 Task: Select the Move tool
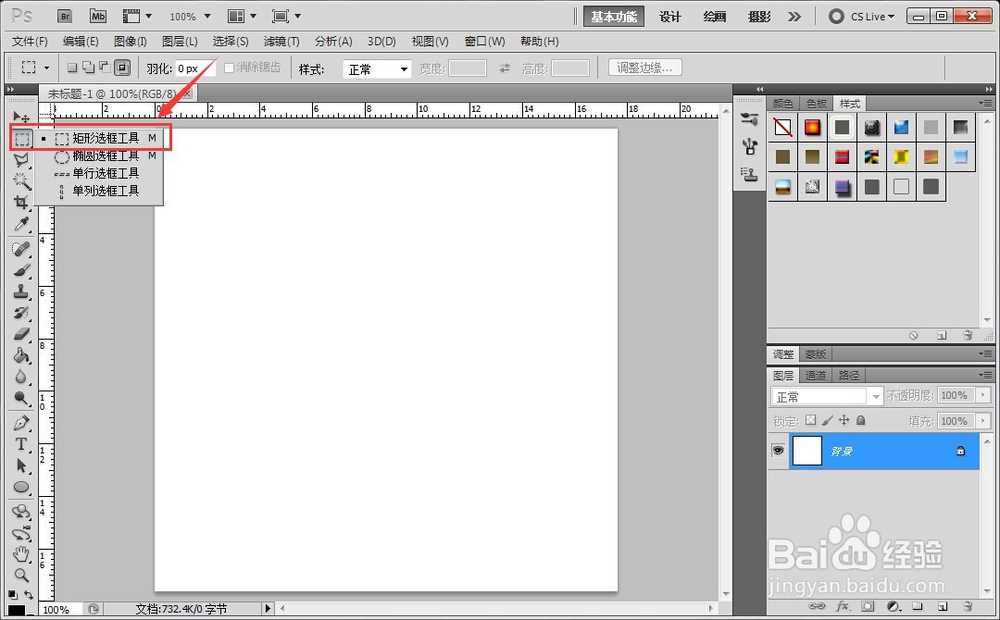[x=21, y=117]
